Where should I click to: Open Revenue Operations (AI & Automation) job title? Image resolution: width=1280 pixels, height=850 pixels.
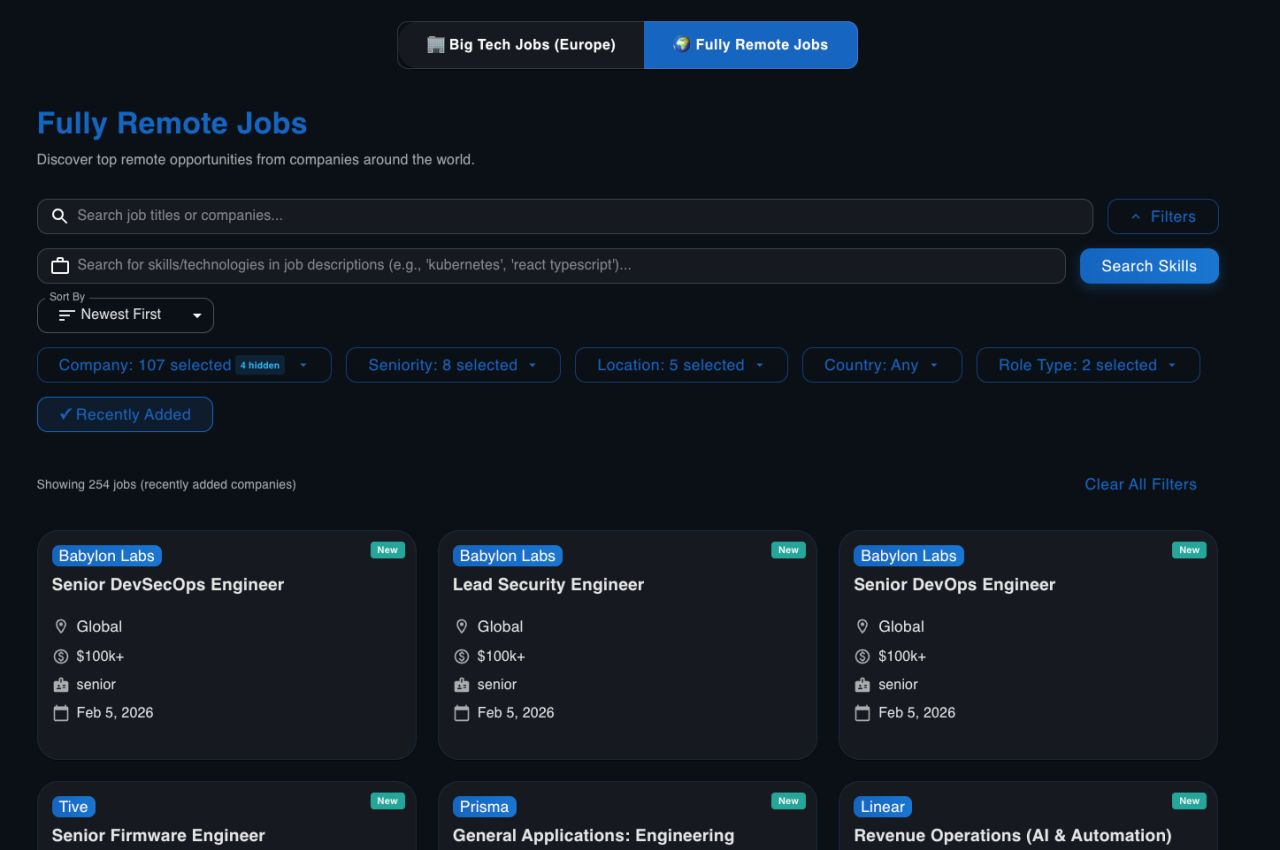[1013, 835]
